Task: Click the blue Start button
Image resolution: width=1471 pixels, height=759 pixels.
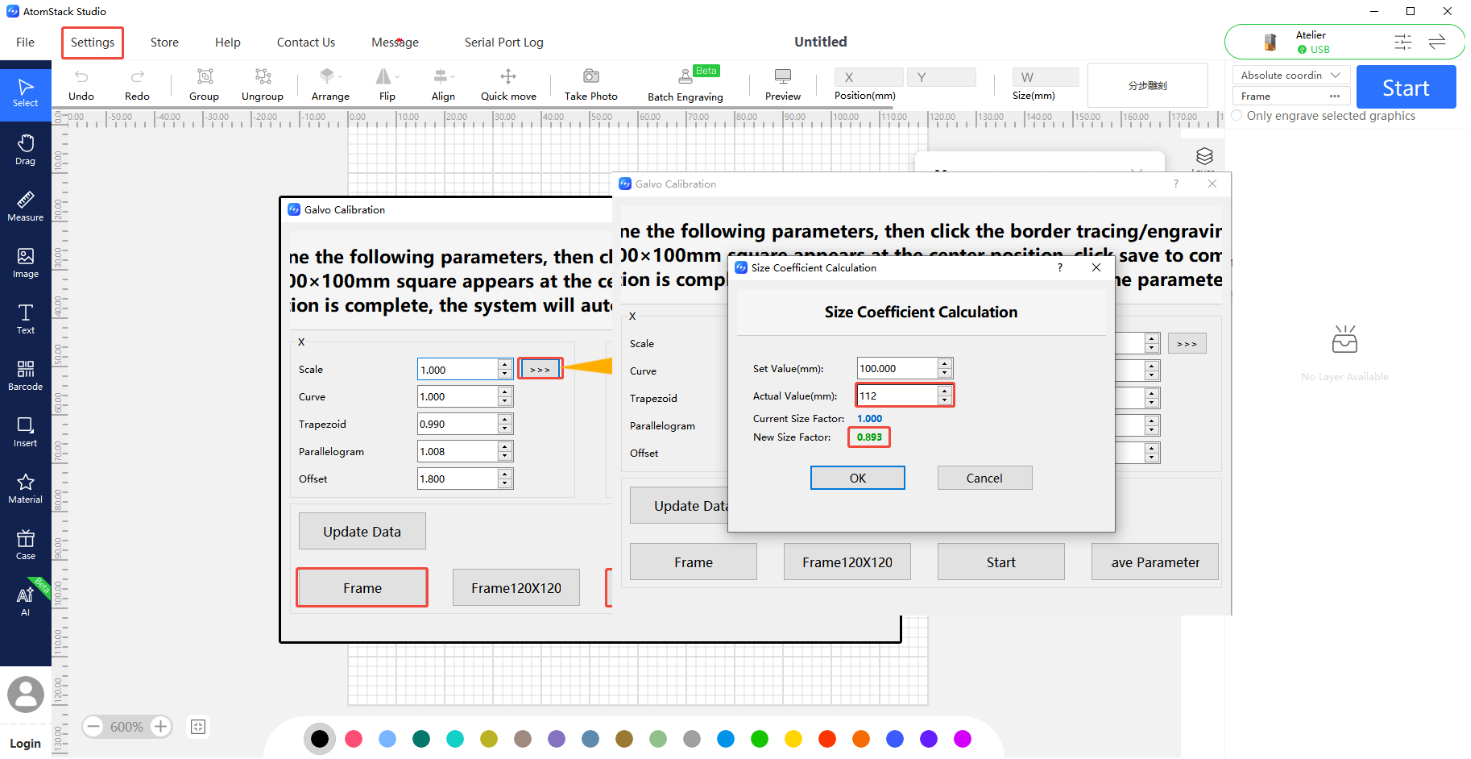Action: point(1406,88)
